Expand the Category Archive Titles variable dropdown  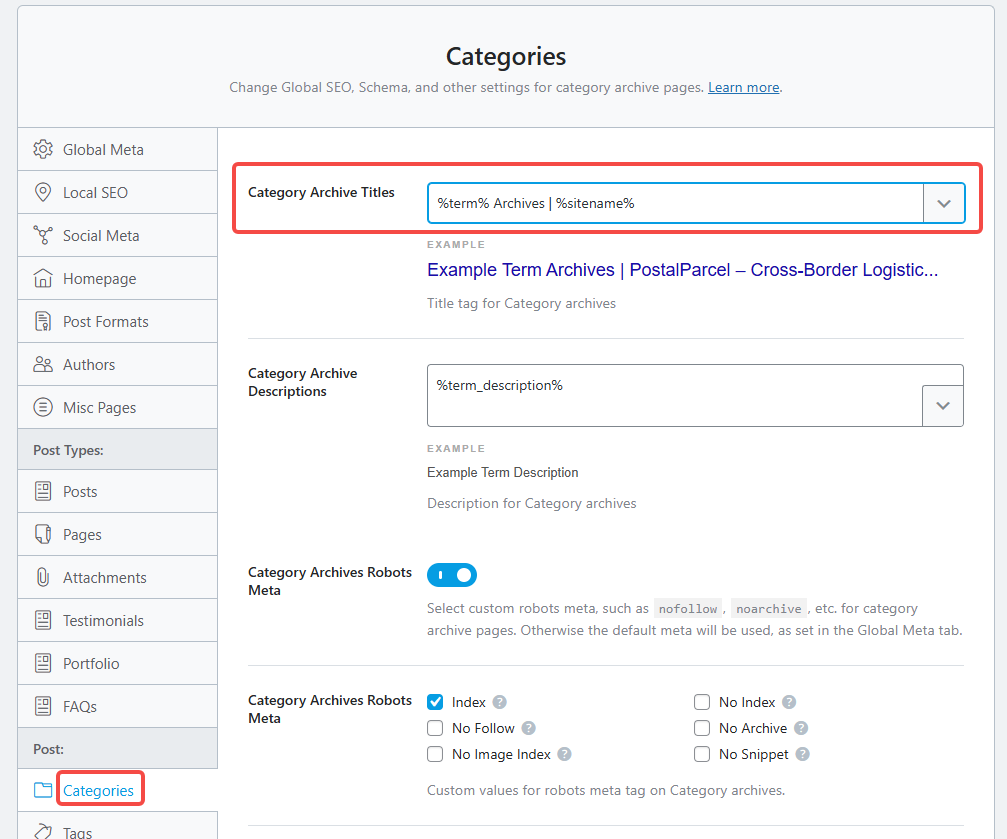click(x=943, y=203)
